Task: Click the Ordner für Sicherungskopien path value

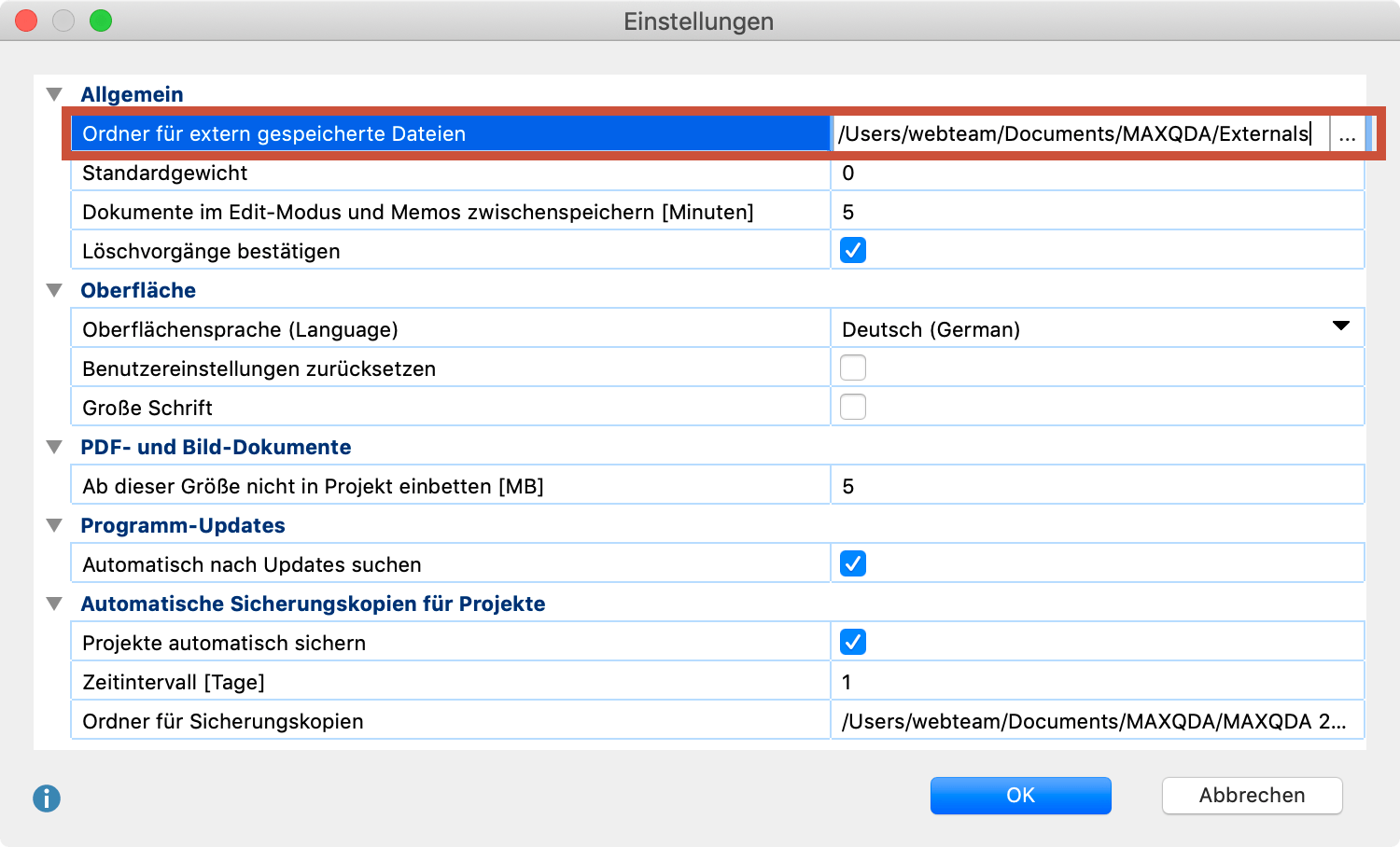Action: [x=1098, y=721]
